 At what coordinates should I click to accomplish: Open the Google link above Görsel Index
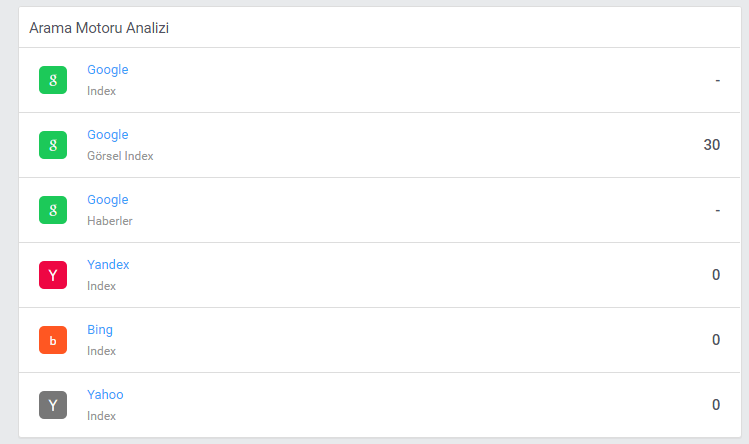[107, 135]
